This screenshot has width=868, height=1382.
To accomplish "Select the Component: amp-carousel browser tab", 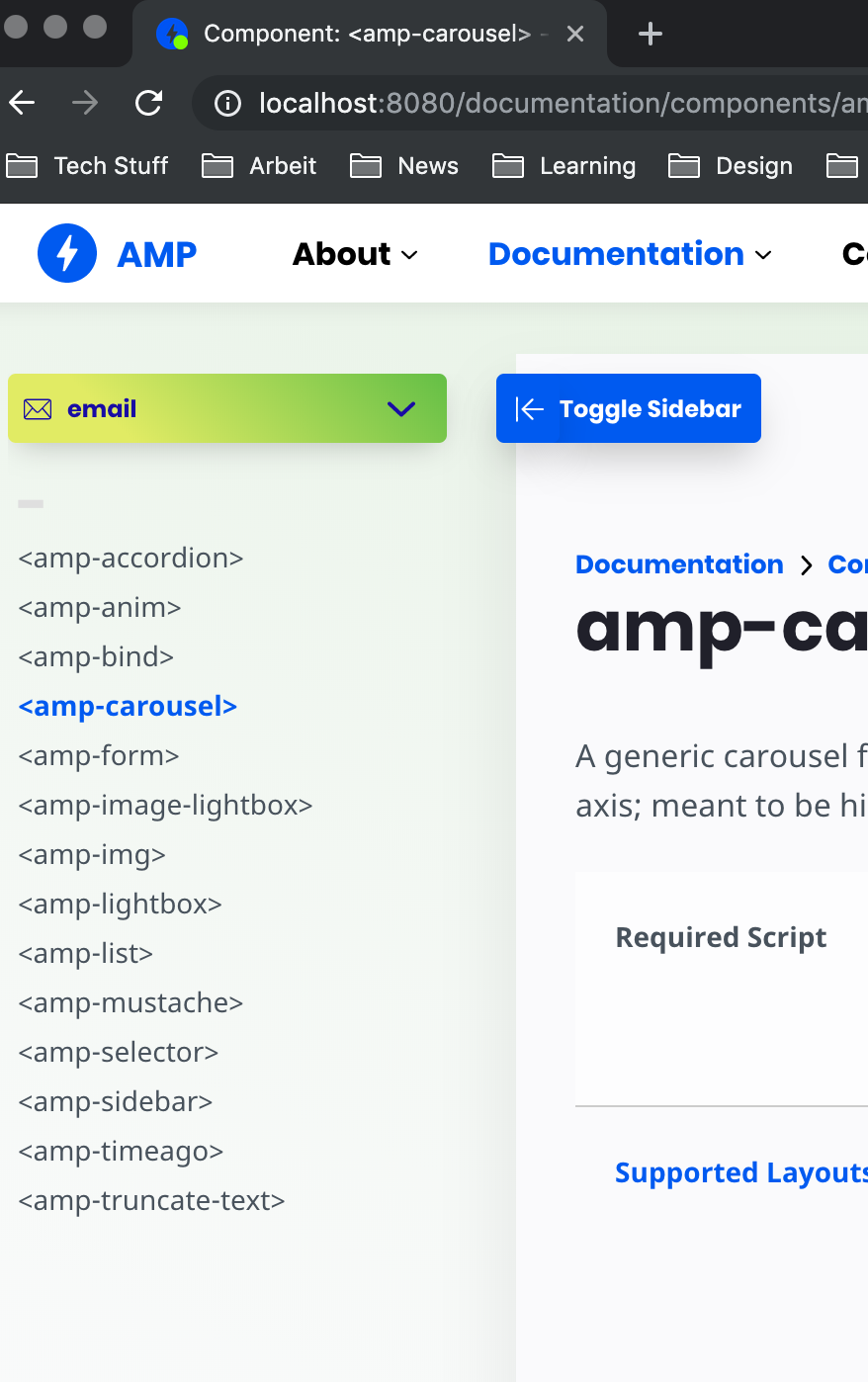I will (x=366, y=33).
